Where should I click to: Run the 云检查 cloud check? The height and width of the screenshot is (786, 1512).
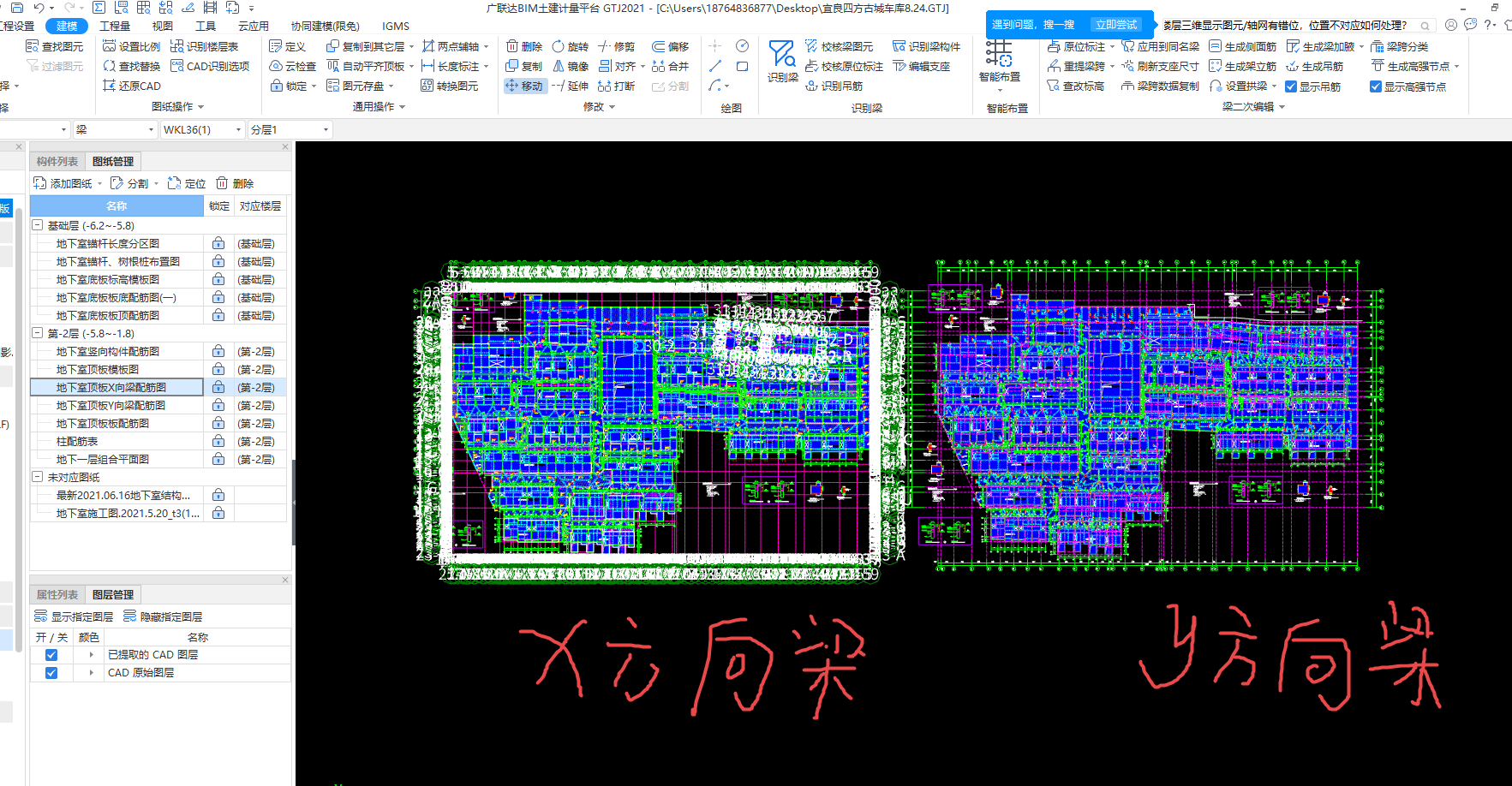tap(292, 66)
